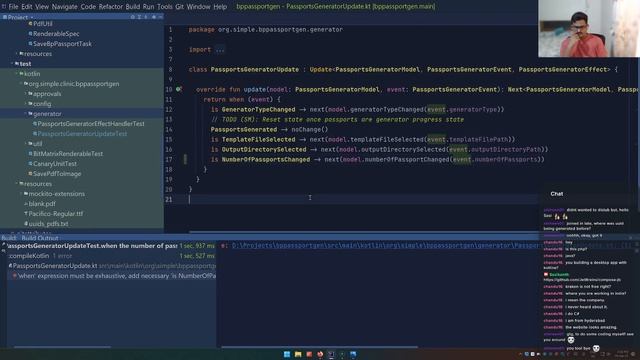
Task: Collapse the resources folder containing mockito-extensions
Action: pos(17,184)
